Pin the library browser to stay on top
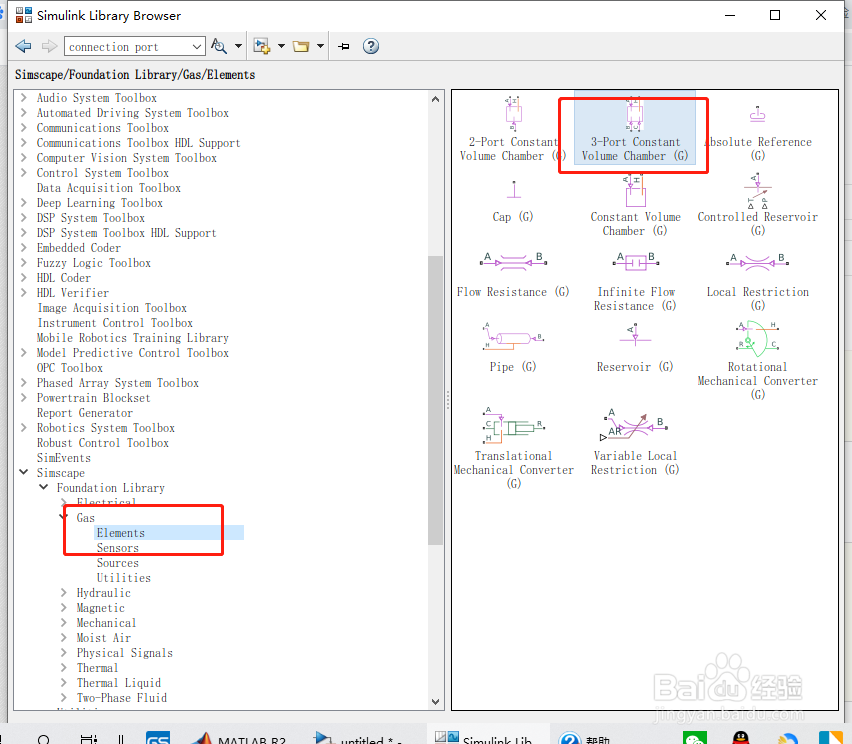 pyautogui.click(x=343, y=46)
